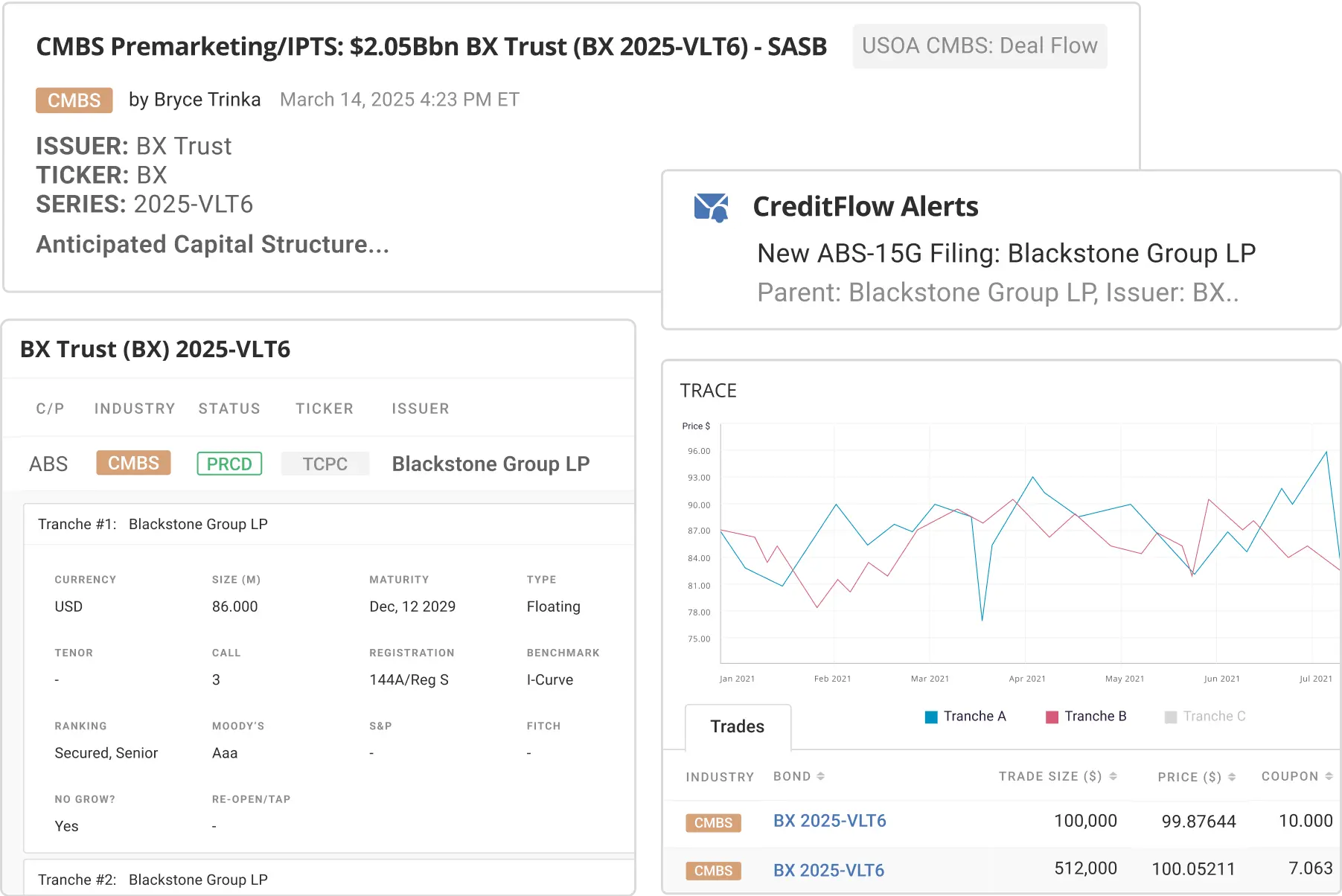
Task: Click the CreditFlow Alerts envelope icon
Action: [711, 208]
